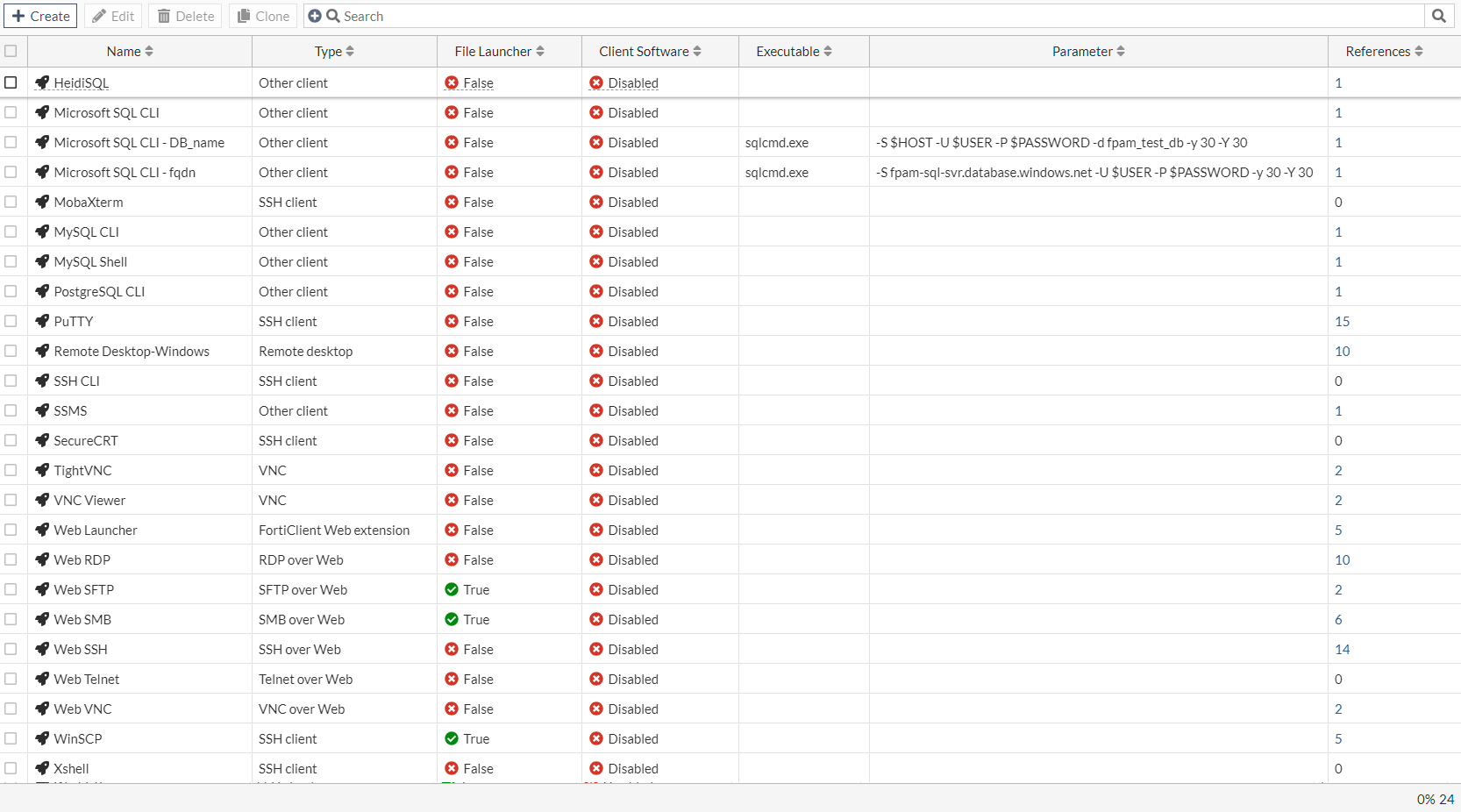Screen dimensions: 1461x812
Task: Click the Delete trash icon
Action: click(x=163, y=16)
